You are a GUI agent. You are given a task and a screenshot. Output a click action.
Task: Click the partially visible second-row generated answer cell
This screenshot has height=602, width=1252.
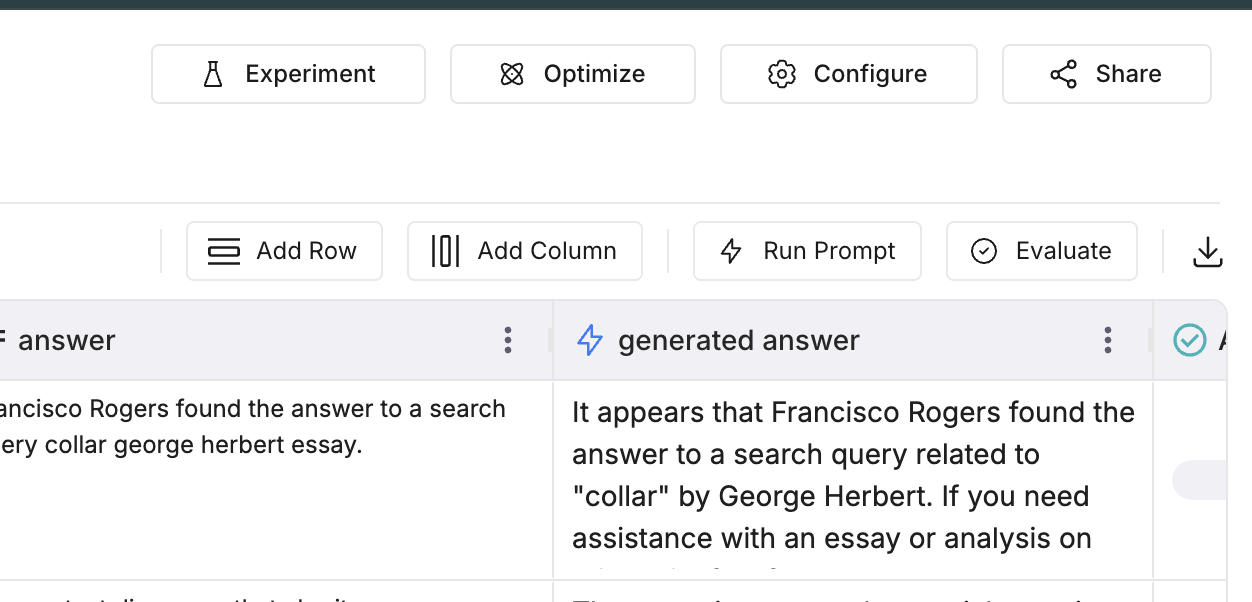852,593
